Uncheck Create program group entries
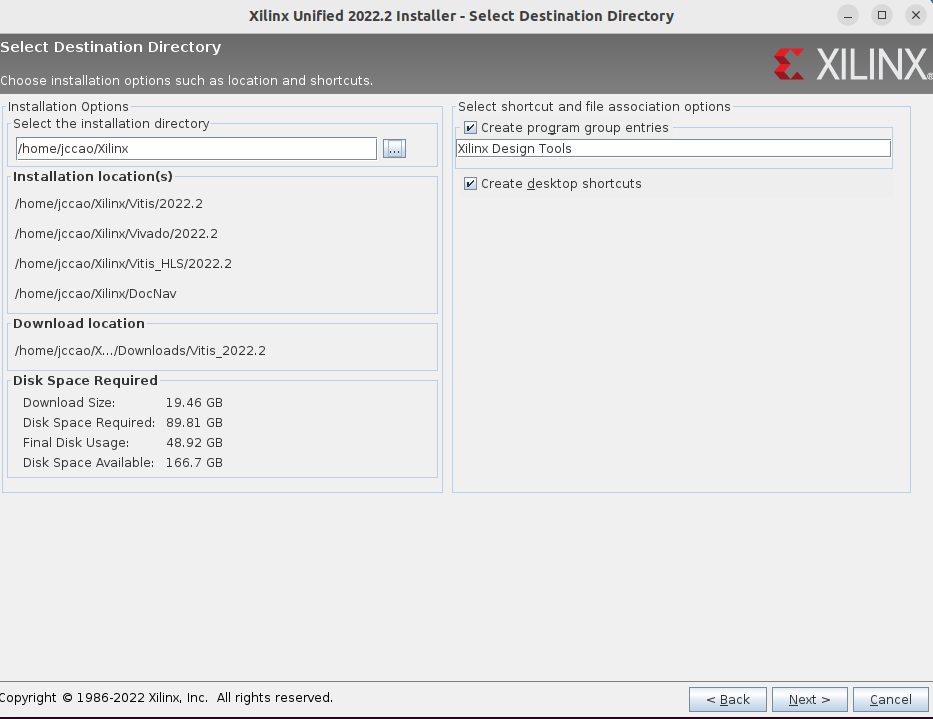Viewport: 933px width, 719px height. 470,127
